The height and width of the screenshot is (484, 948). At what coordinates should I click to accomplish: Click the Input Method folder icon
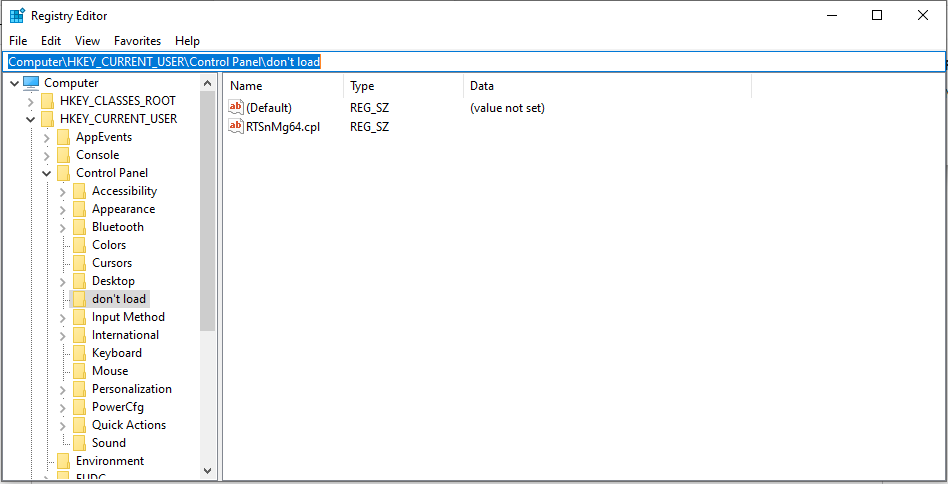79,317
